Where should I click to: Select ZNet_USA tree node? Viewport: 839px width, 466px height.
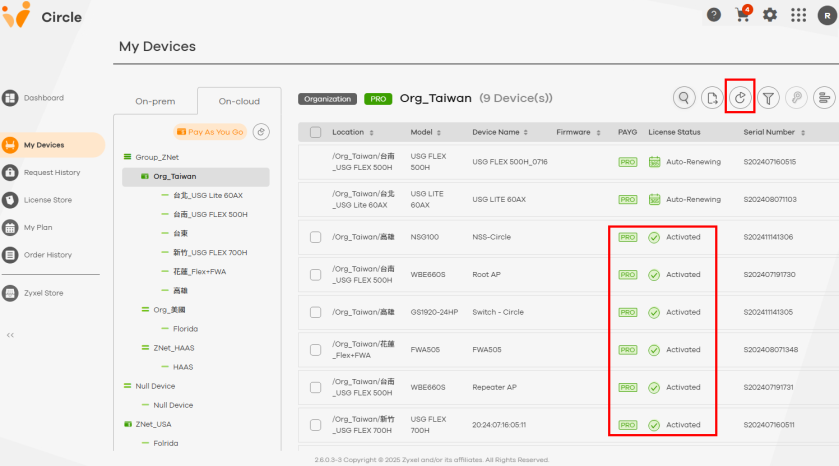[153, 424]
